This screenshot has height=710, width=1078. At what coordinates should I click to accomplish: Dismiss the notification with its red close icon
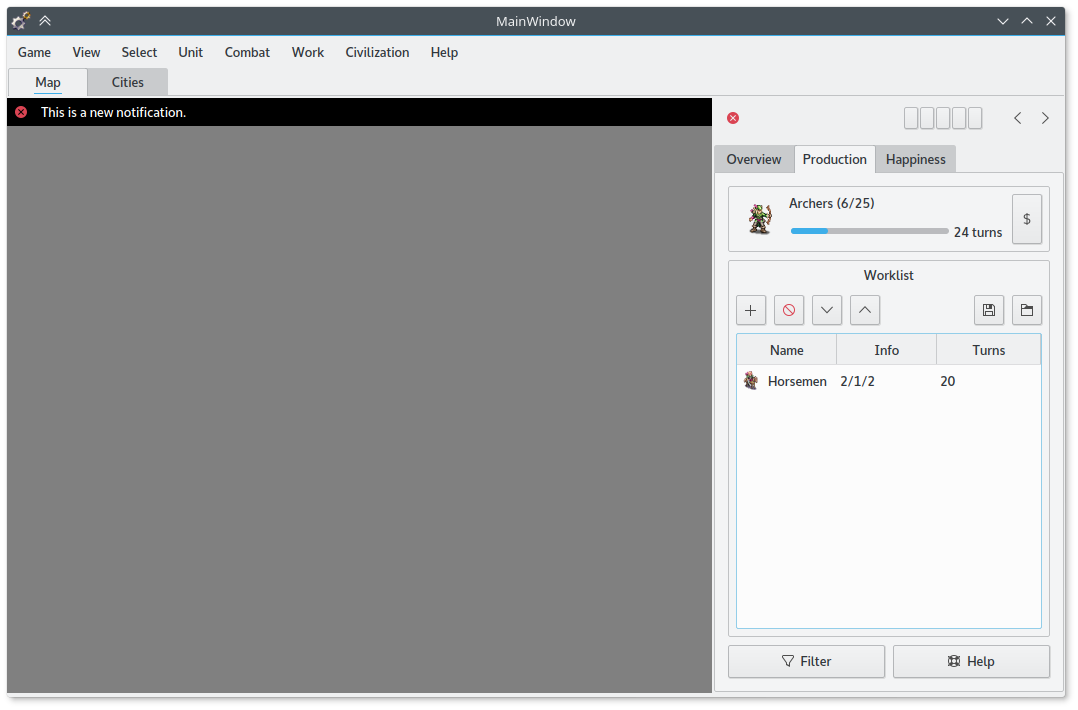(21, 112)
